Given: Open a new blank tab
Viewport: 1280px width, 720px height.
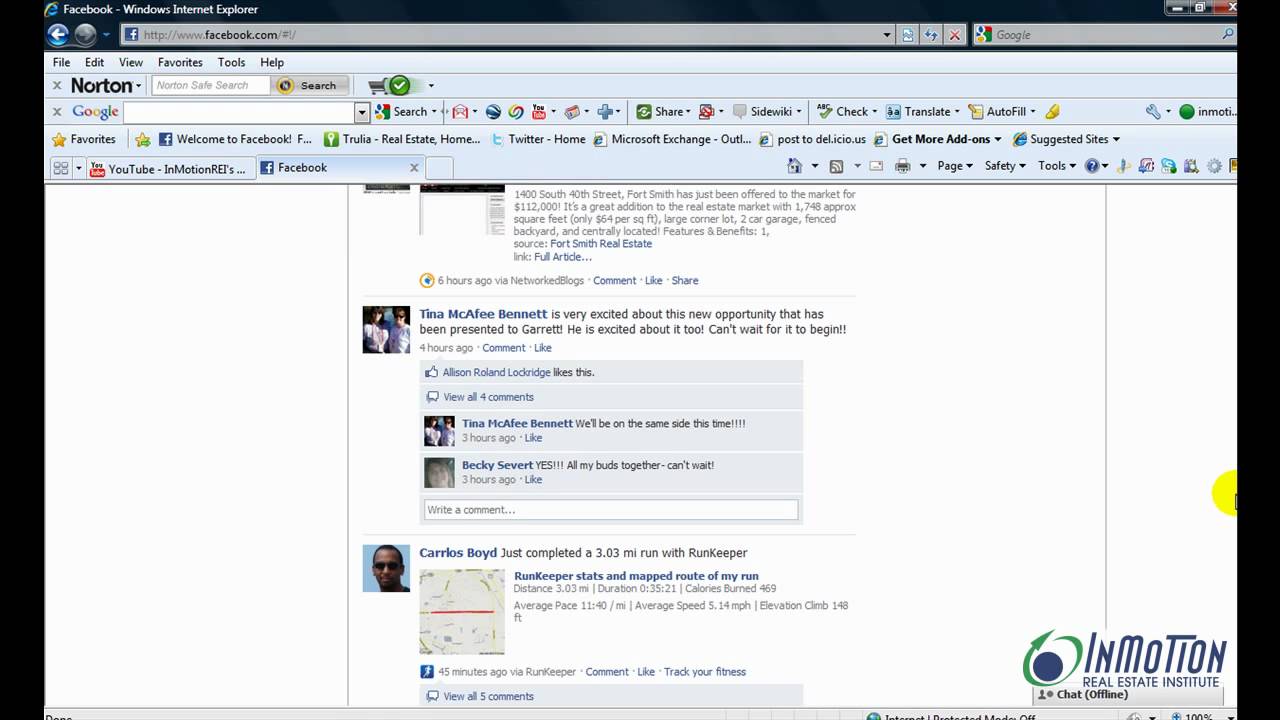Looking at the screenshot, I should point(440,168).
